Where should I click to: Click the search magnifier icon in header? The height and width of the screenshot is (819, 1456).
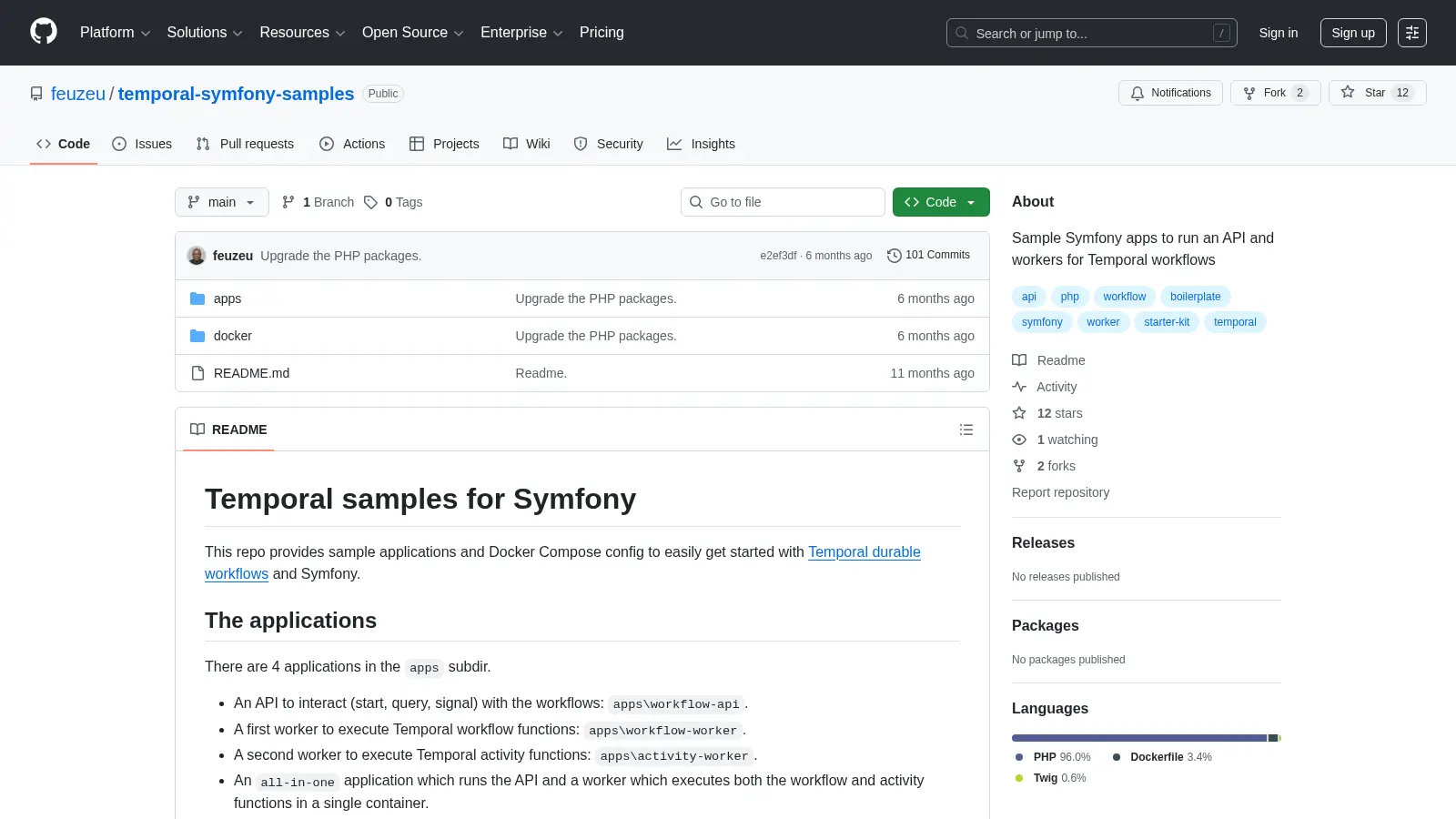coord(962,33)
